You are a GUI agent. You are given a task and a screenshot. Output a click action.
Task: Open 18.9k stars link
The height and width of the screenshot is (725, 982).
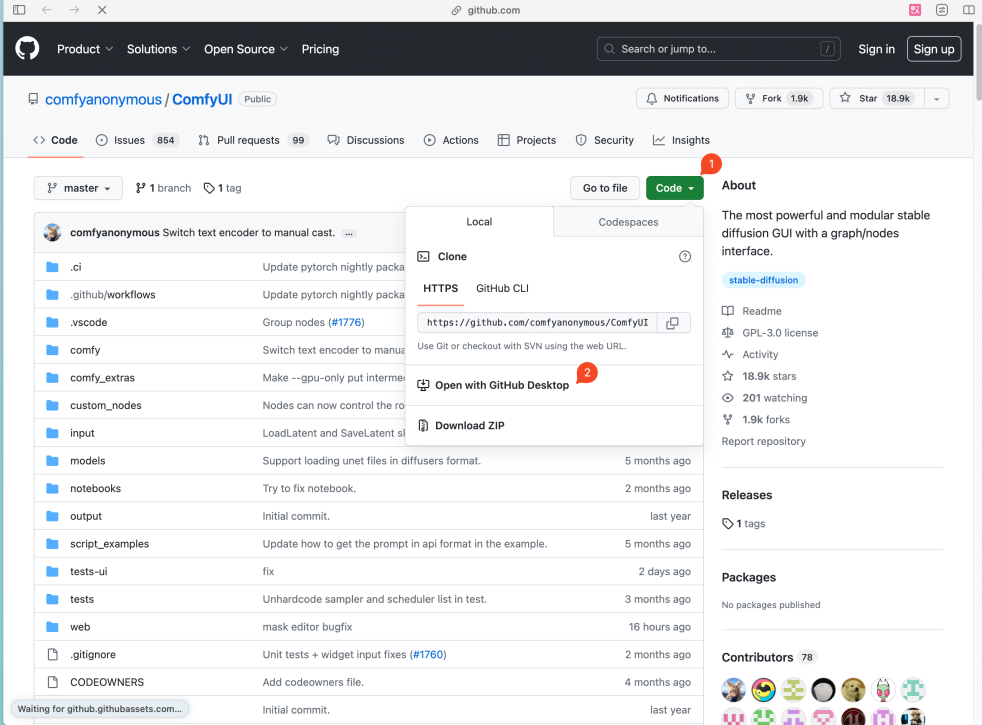click(x=759, y=376)
